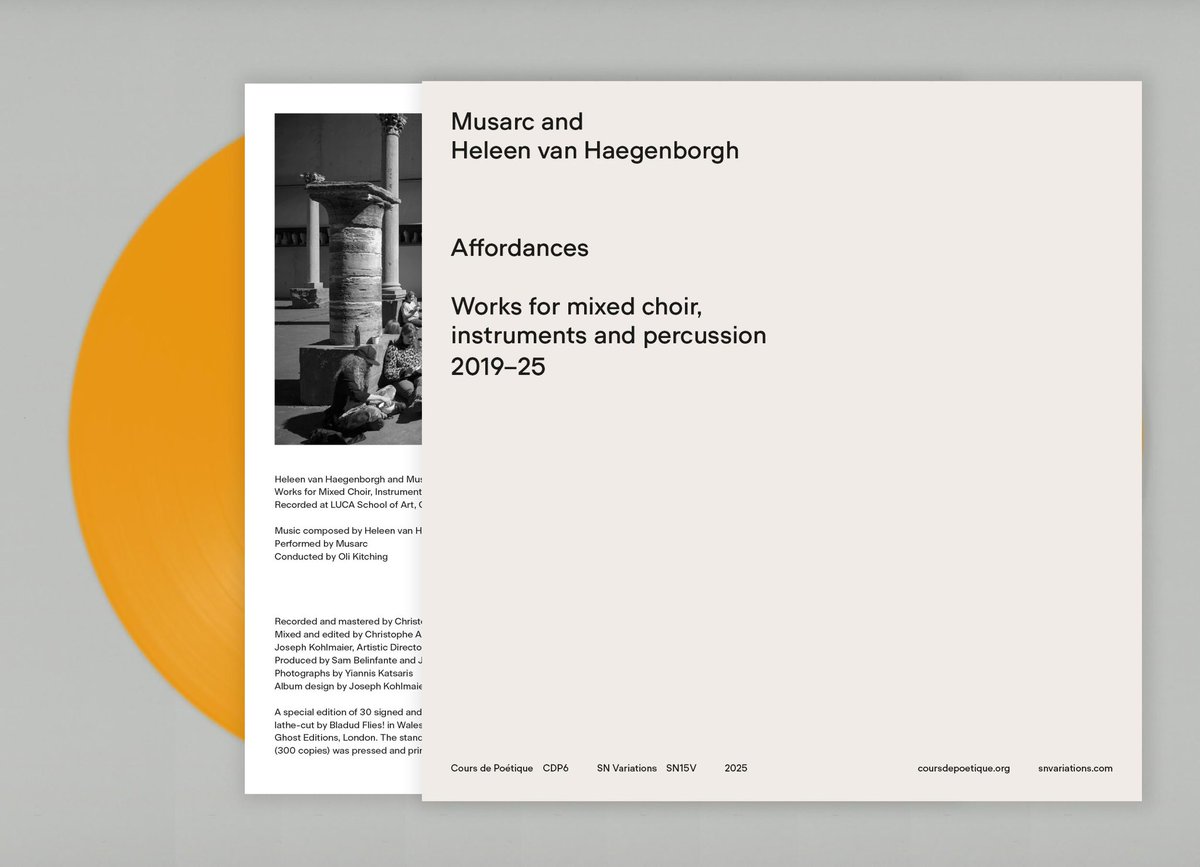Click catalogue number 'SN15V'

(681, 768)
